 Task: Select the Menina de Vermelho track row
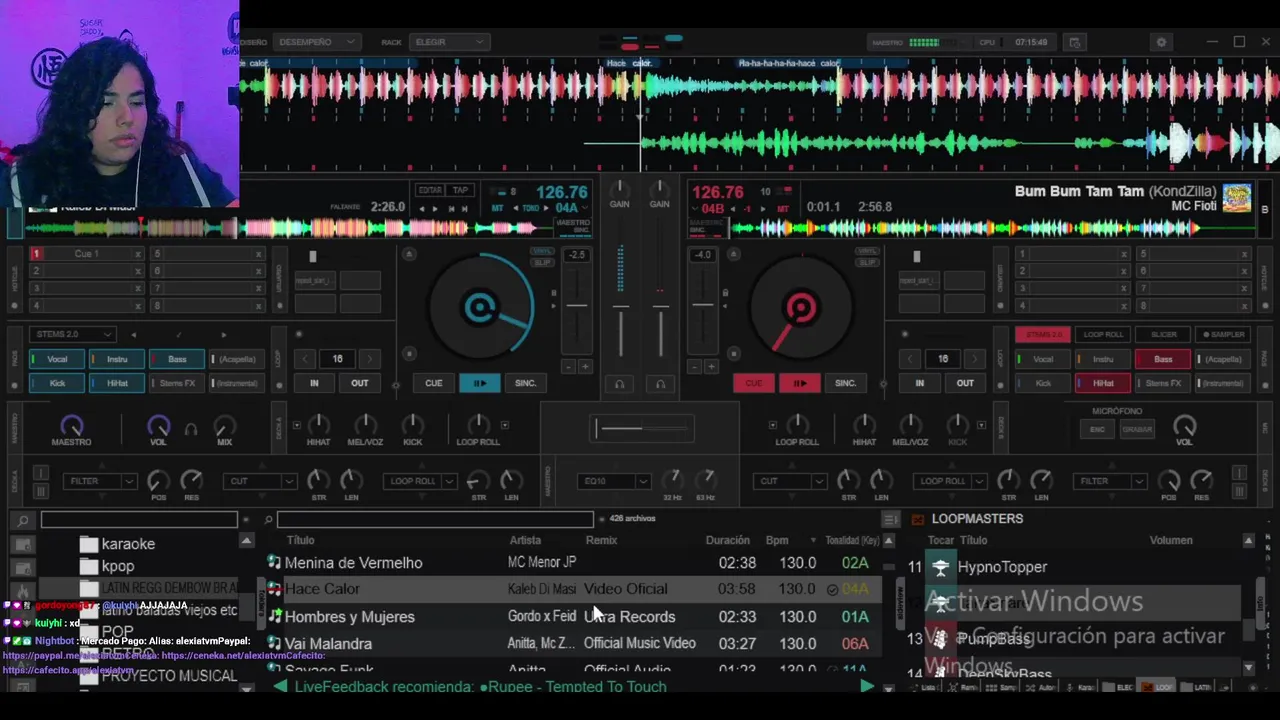(573, 563)
